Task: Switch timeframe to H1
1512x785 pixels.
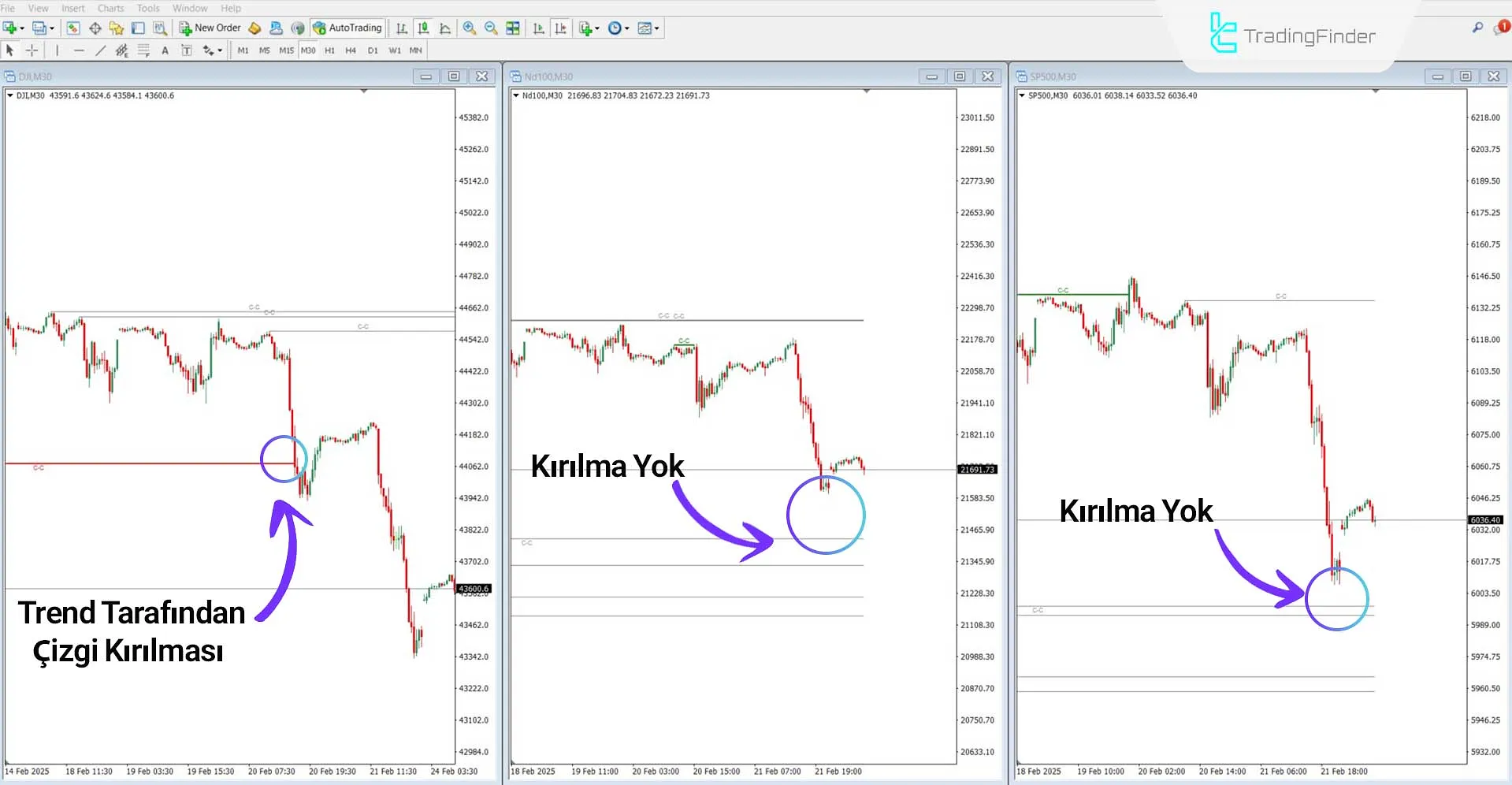Action: click(329, 50)
